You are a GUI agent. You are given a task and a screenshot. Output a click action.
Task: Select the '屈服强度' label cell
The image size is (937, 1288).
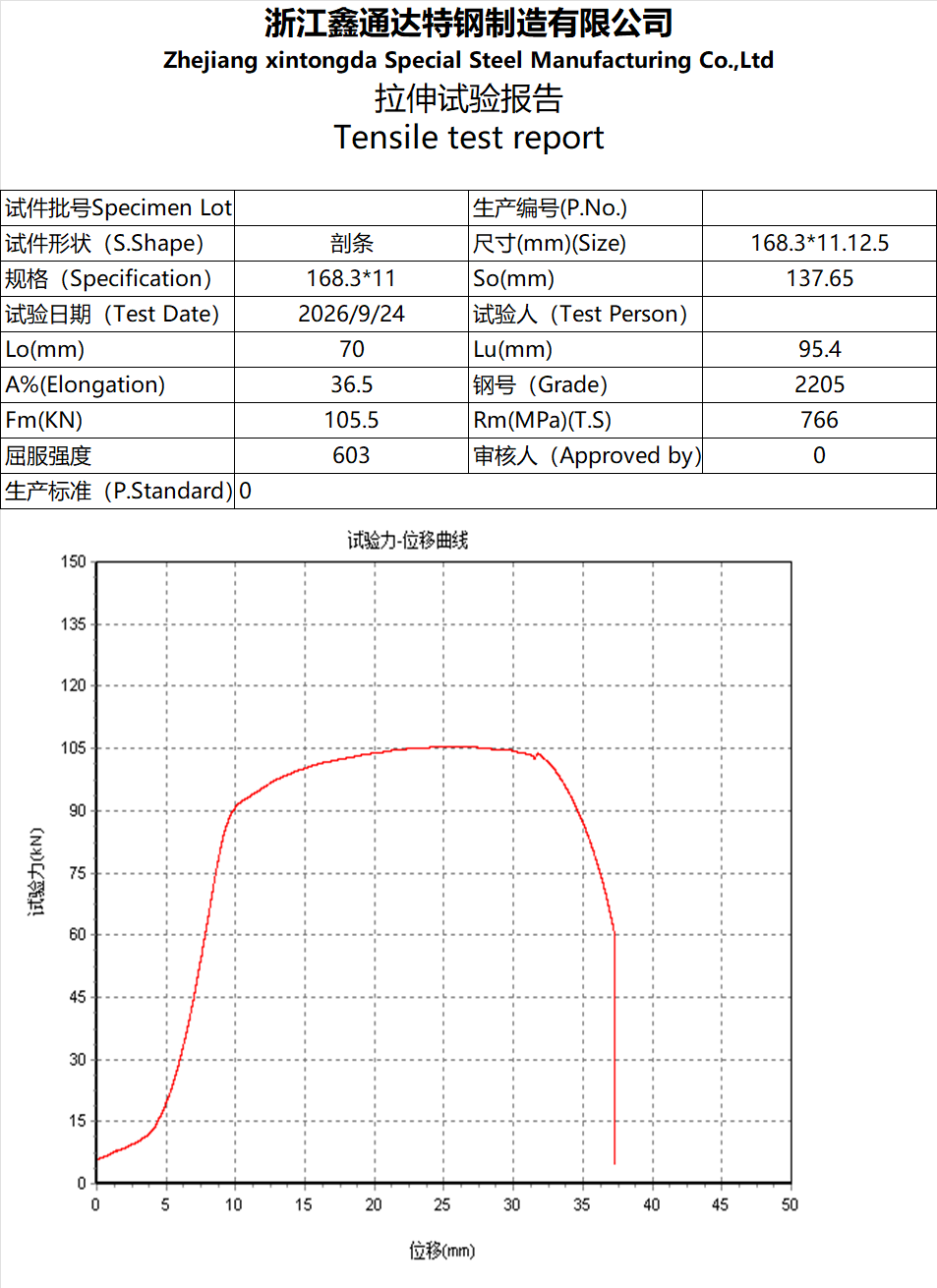118,456
